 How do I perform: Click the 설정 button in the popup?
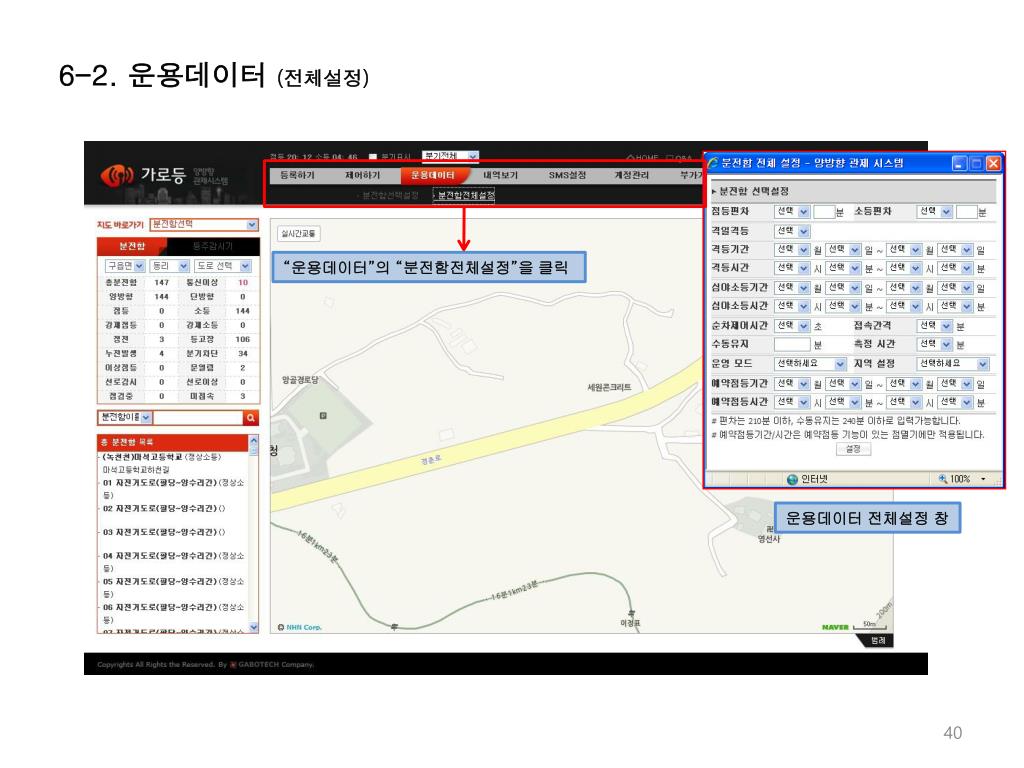(x=853, y=449)
